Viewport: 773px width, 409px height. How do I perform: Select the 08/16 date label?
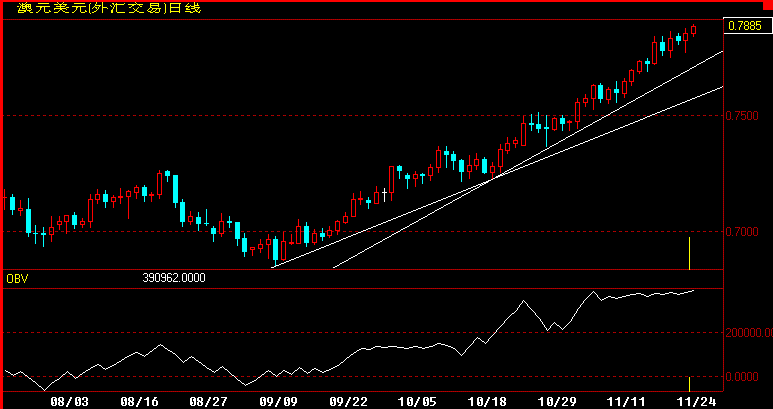coord(140,402)
